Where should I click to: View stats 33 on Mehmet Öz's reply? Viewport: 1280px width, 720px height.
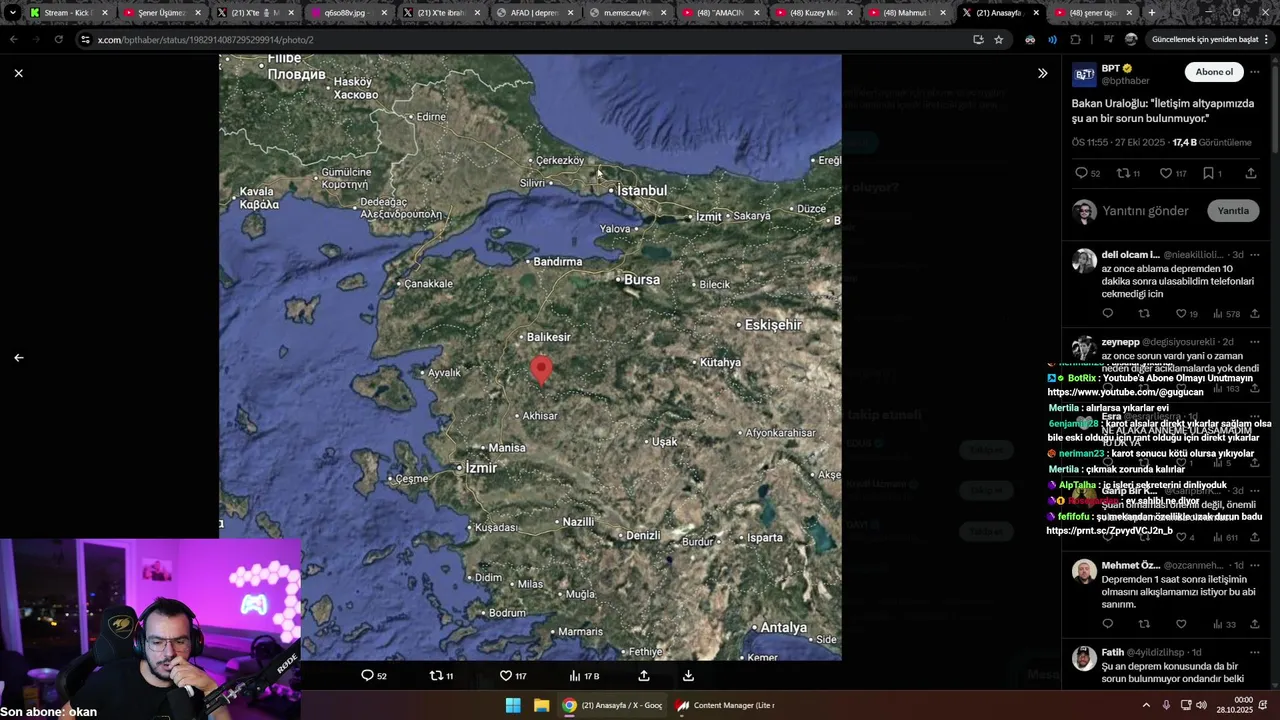1224,624
